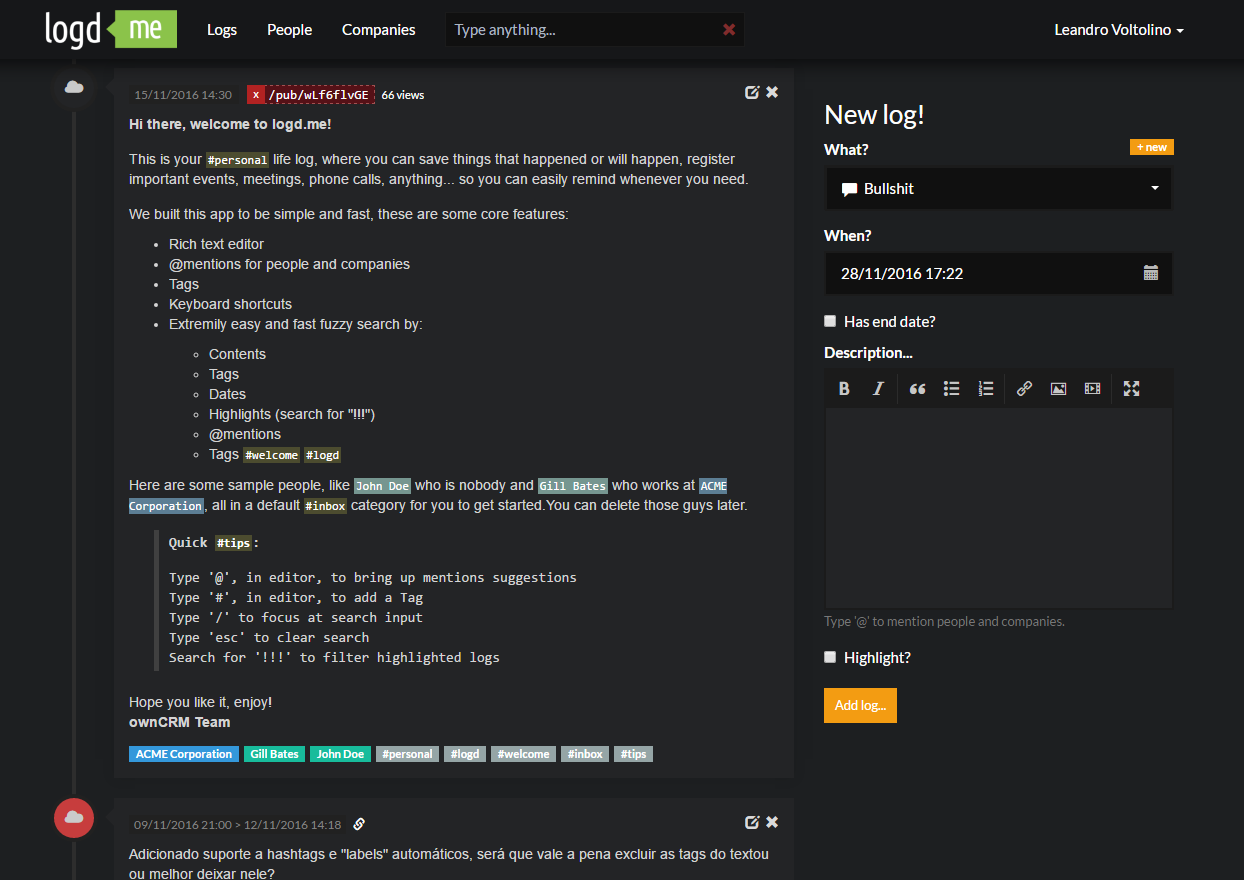Edit the 09/11/2016 log entry
This screenshot has height=880, width=1244.
(x=752, y=822)
